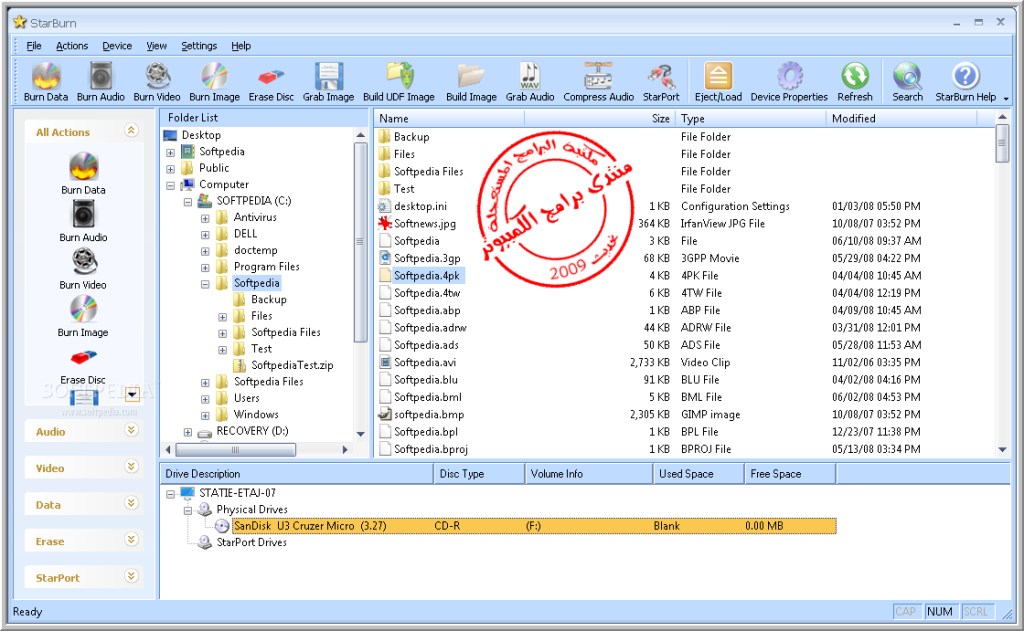1024x631 pixels.
Task: Choose Erase Disc in All Actions panel
Action: [84, 366]
